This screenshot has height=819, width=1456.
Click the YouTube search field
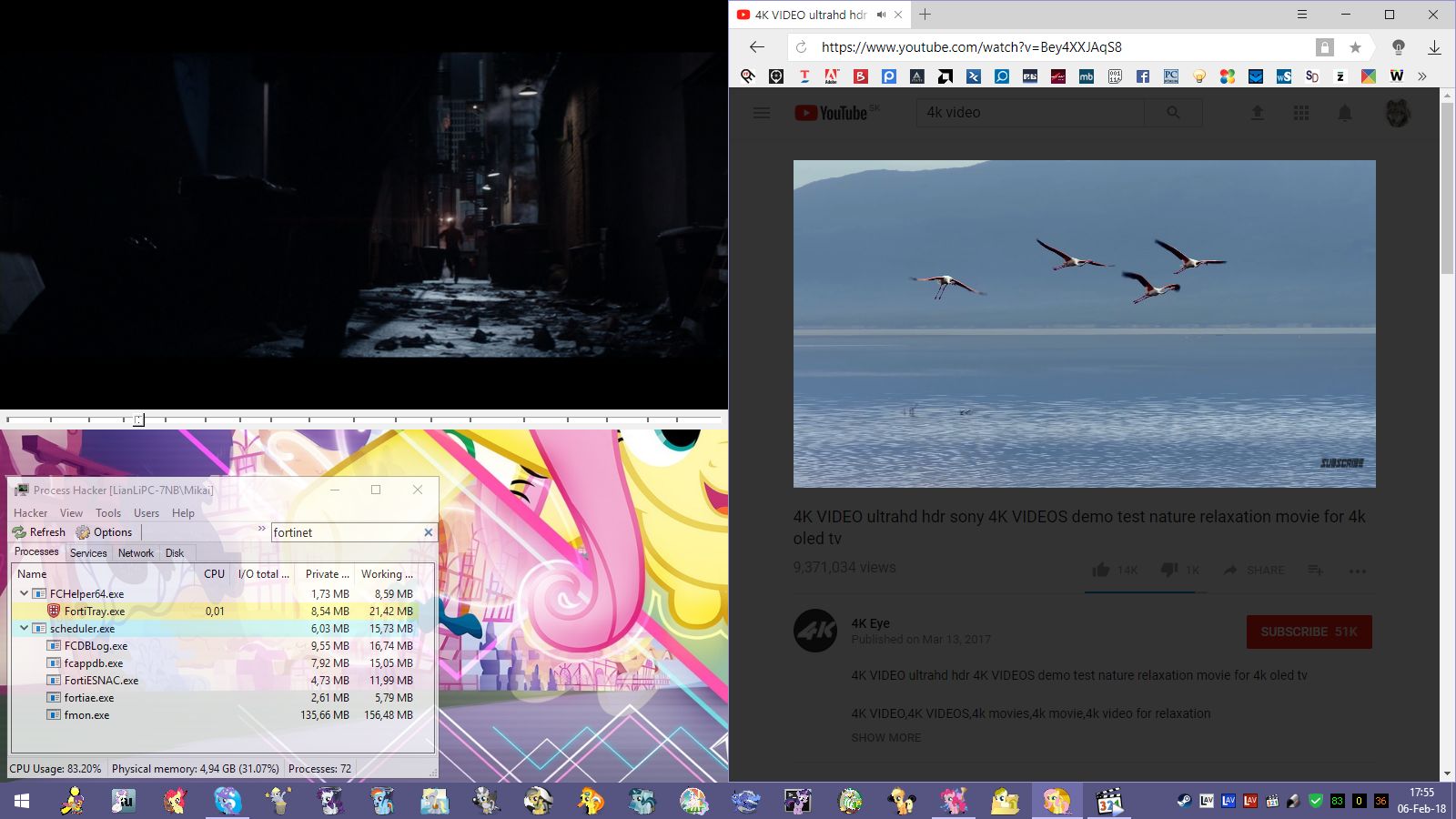point(1031,113)
